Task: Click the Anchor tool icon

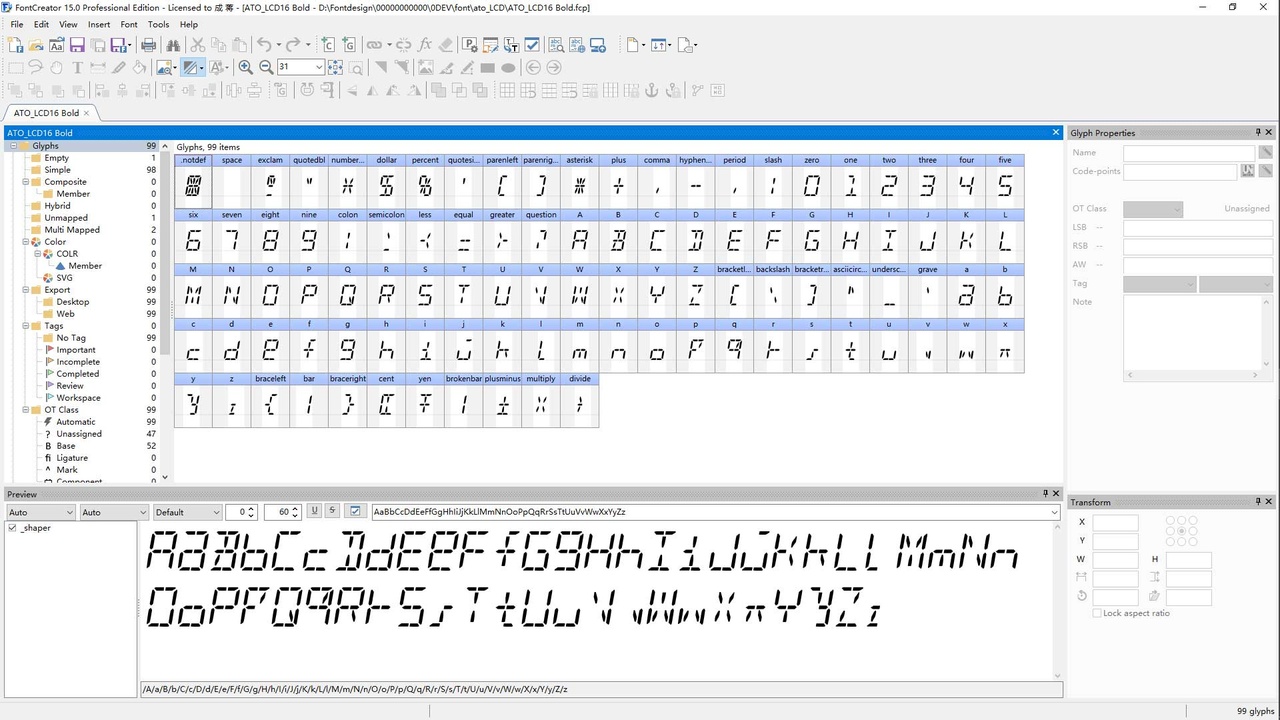Action: 651,90
